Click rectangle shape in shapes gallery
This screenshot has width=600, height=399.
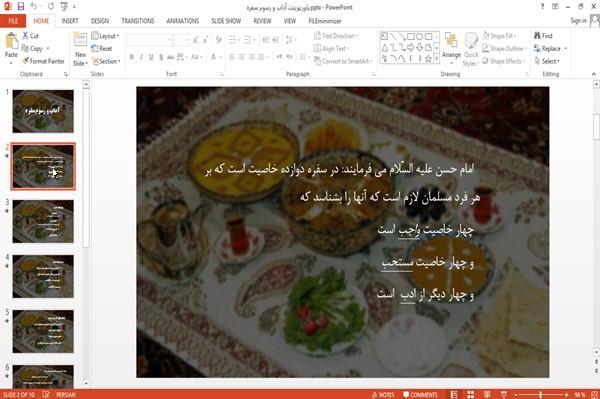point(411,37)
